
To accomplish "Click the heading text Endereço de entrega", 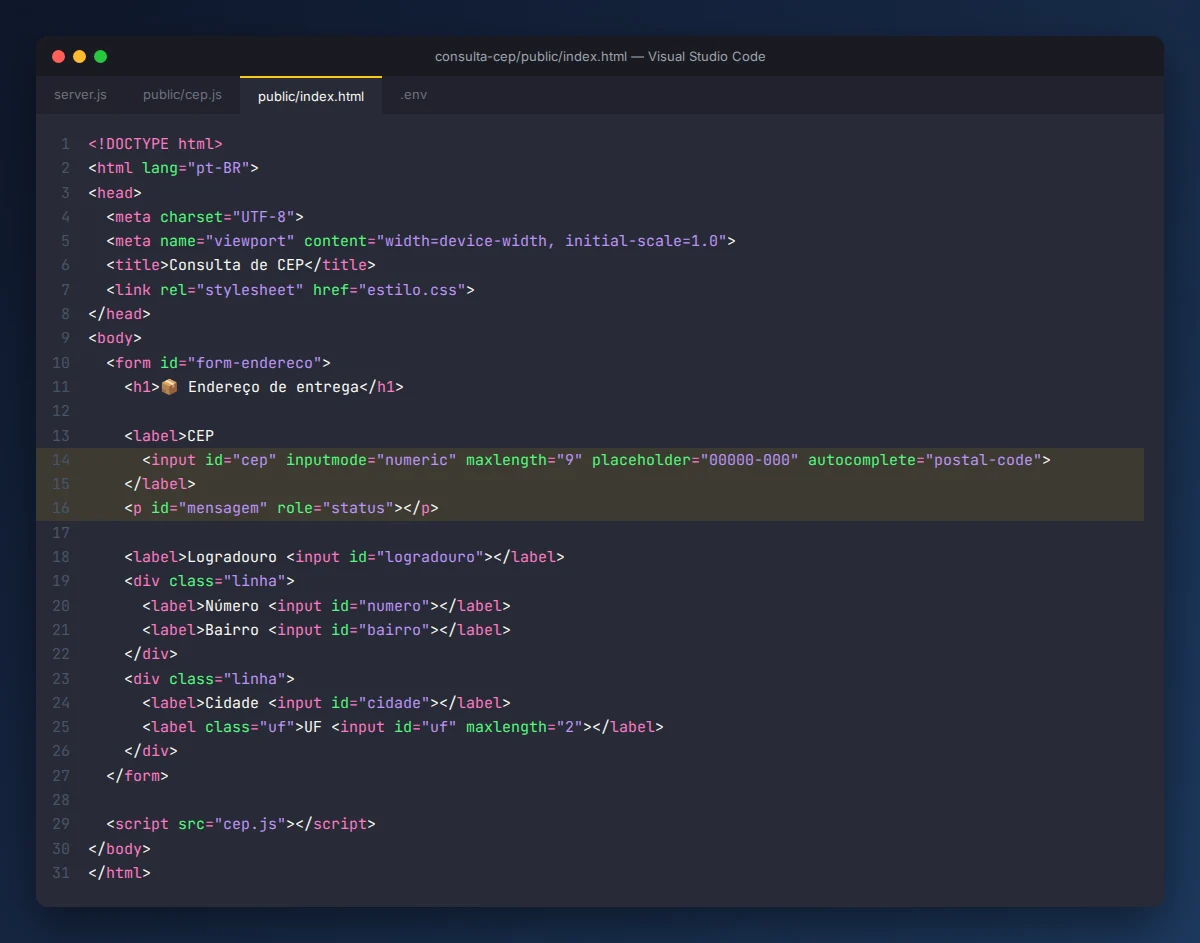I will [x=273, y=387].
